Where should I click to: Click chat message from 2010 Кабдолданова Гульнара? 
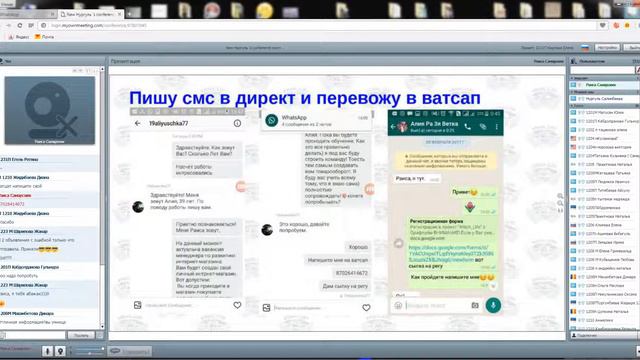pos(49,271)
